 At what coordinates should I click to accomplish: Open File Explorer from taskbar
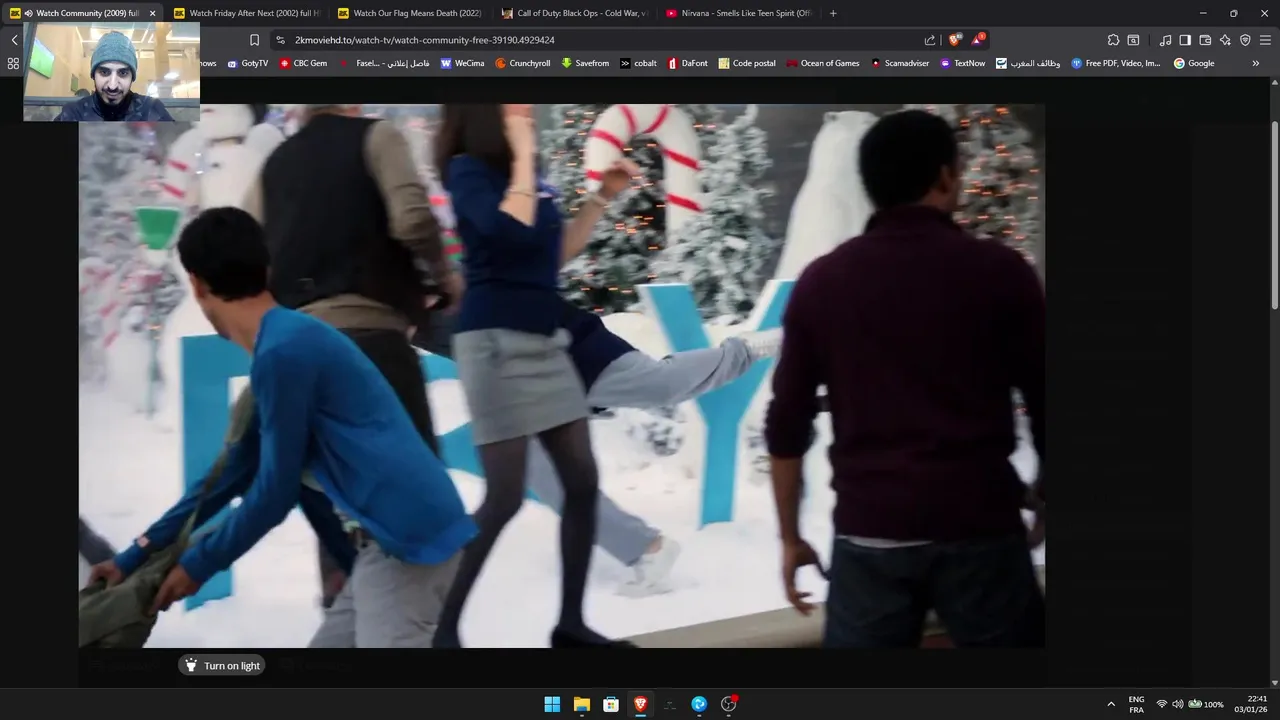click(581, 704)
